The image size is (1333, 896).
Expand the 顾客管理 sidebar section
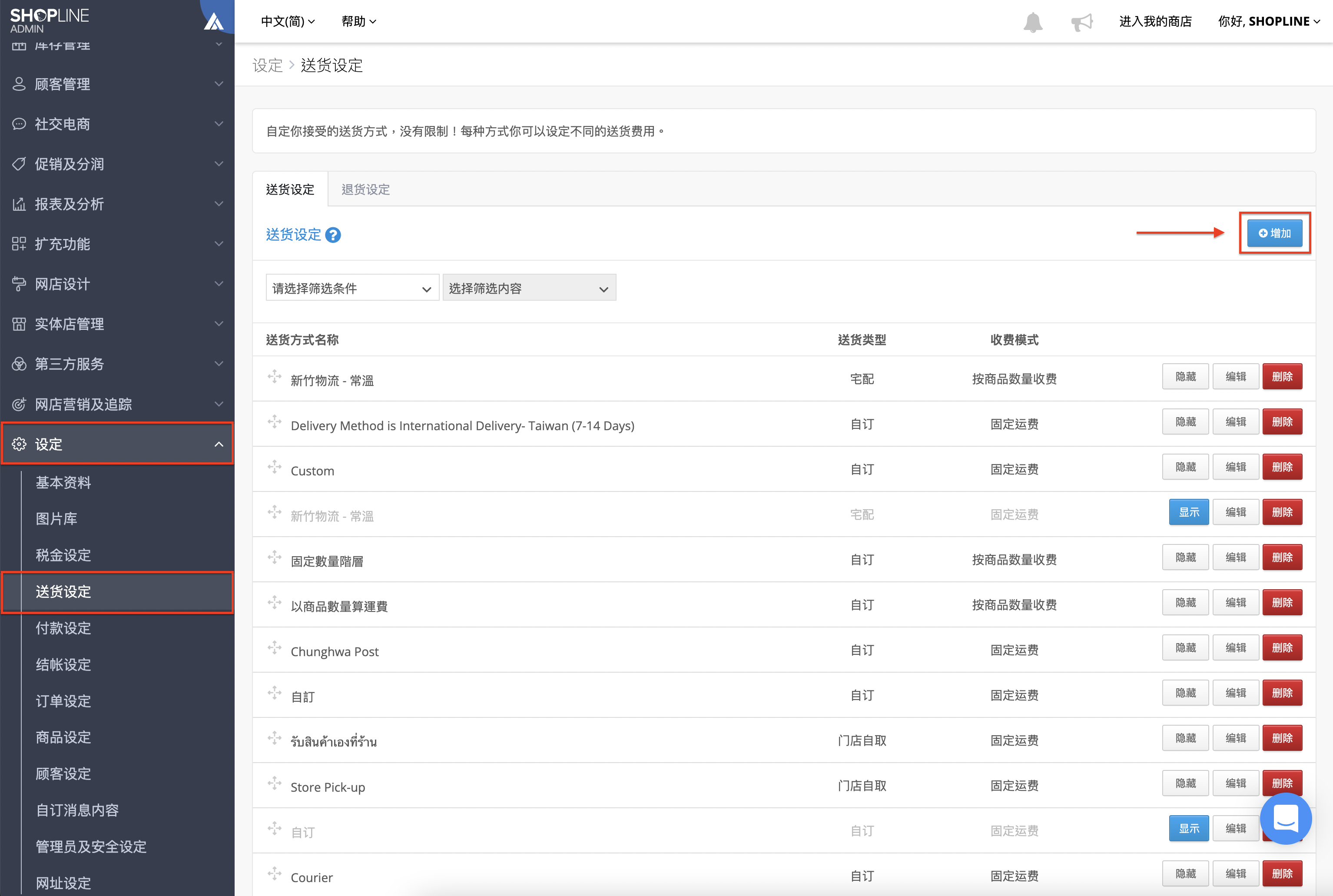click(117, 84)
